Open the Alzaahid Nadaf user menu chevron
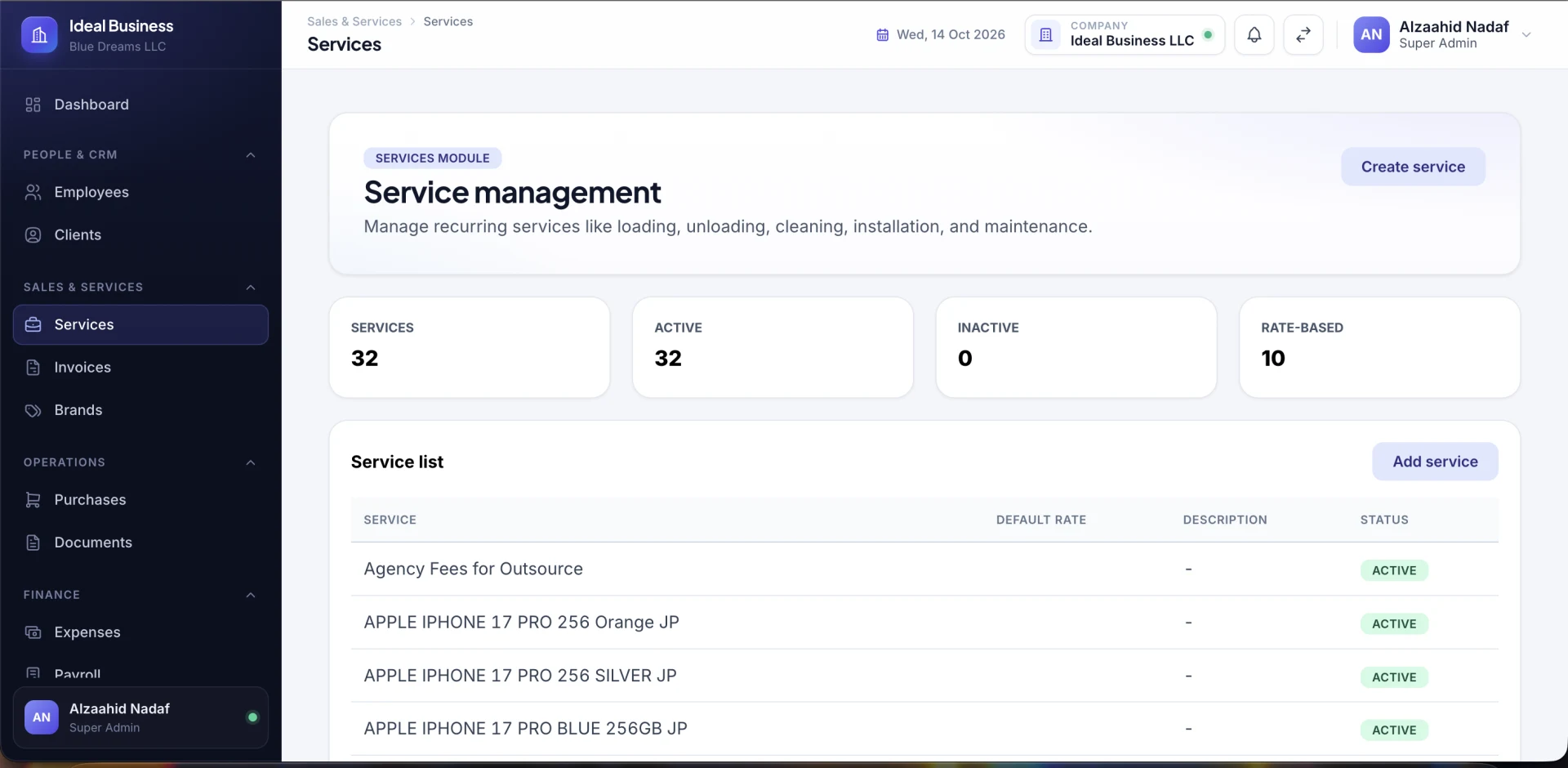The width and height of the screenshot is (1568, 768). 1526,35
